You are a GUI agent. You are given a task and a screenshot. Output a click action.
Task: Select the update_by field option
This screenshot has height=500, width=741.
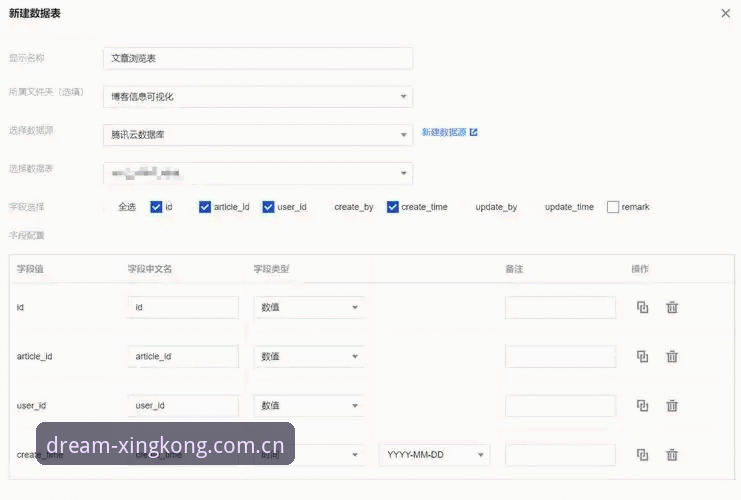point(496,207)
